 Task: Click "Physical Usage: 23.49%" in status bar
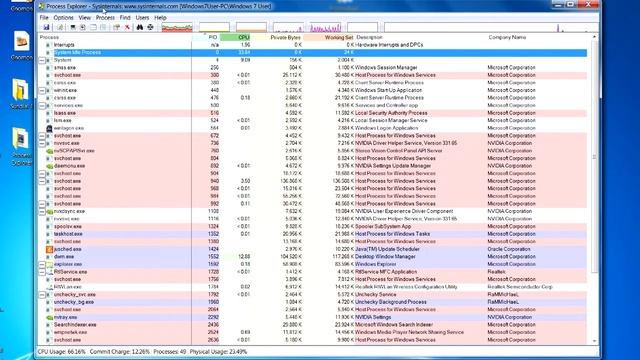click(218, 351)
